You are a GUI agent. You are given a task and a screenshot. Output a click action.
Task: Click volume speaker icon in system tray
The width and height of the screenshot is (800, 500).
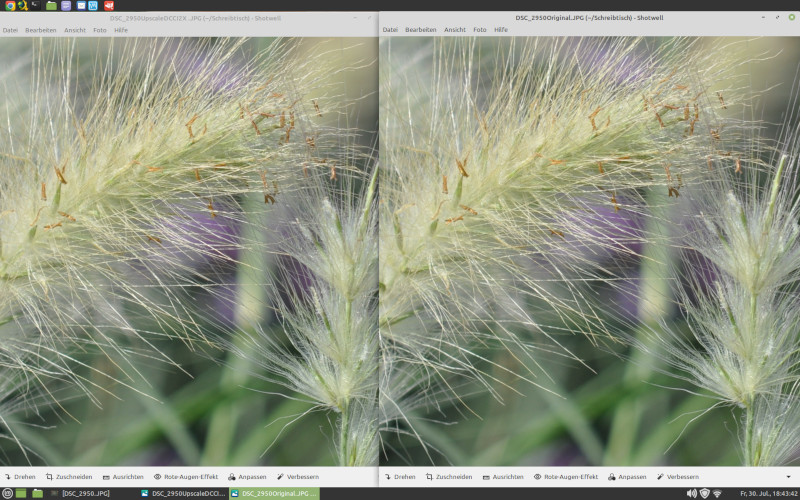coord(691,493)
